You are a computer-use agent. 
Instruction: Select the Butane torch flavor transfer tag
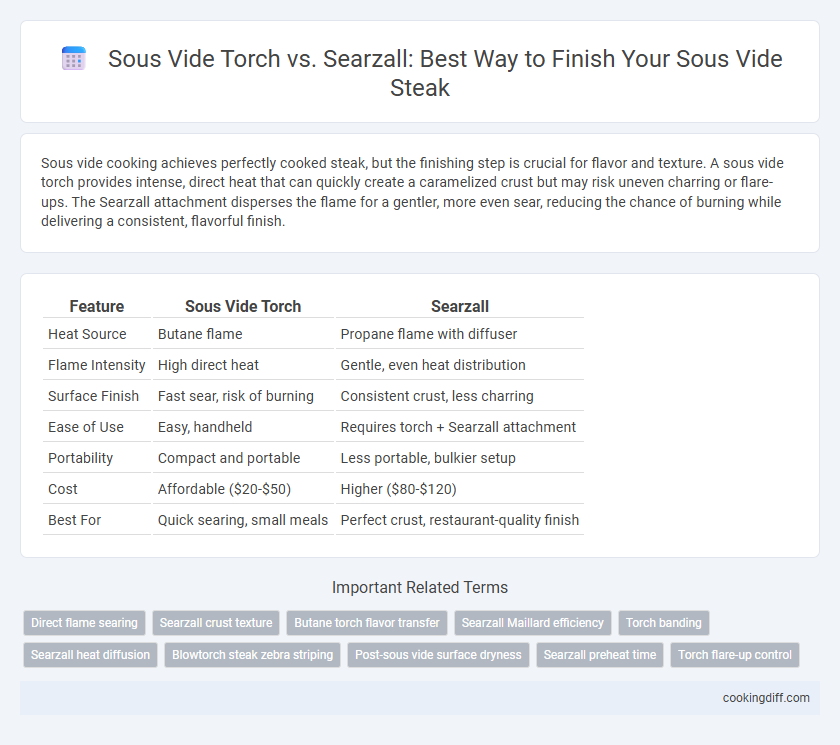367,623
